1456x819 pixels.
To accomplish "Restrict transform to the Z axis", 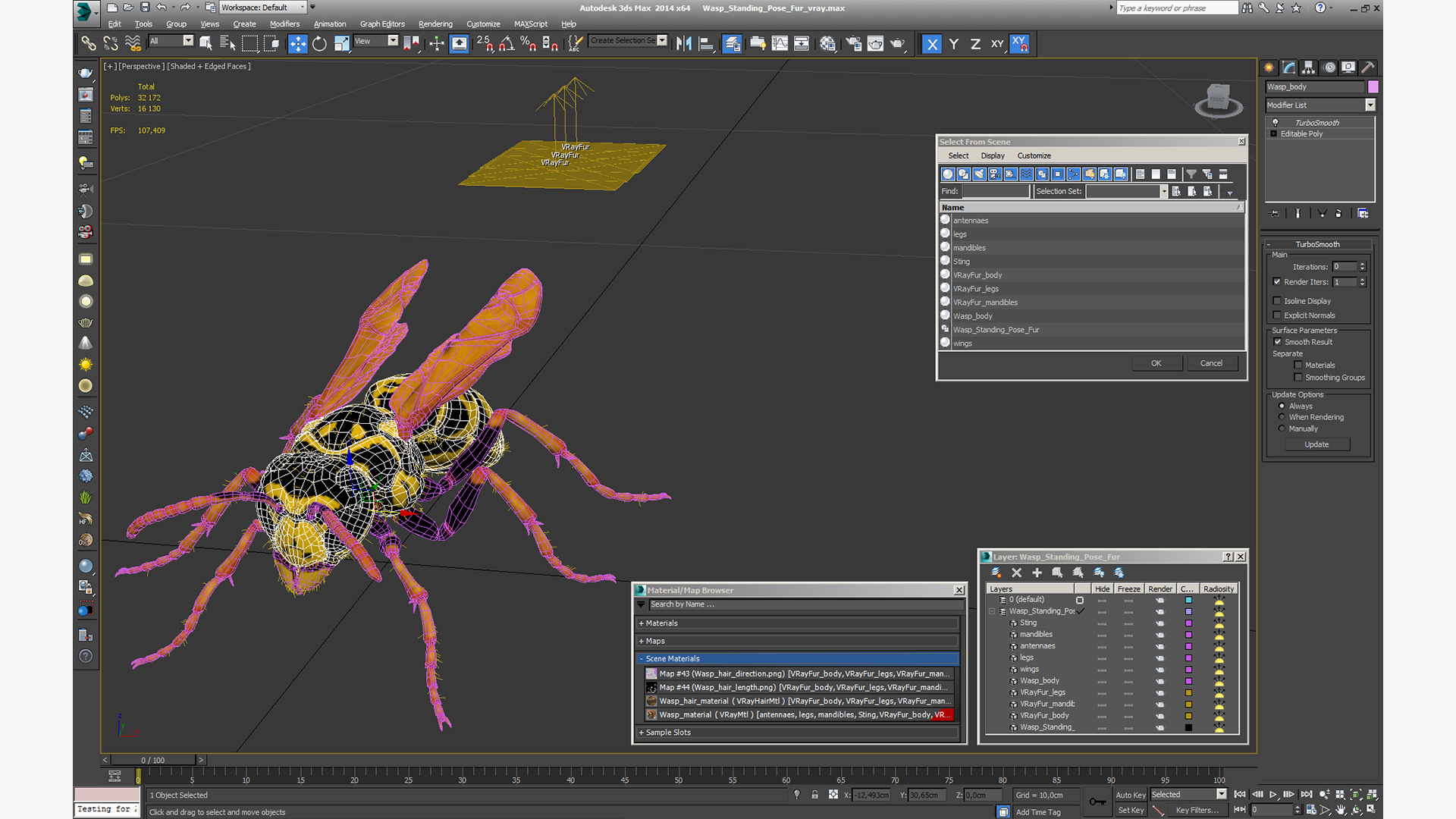I will [976, 44].
